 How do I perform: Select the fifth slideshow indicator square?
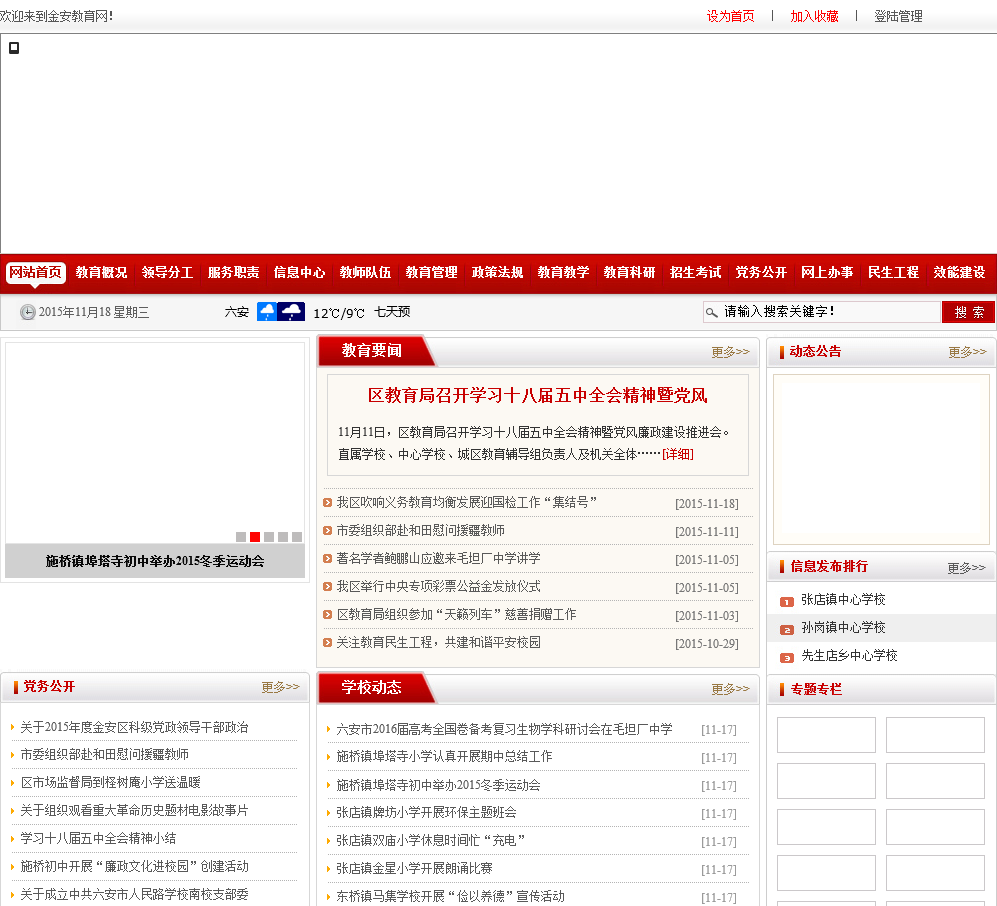(x=297, y=537)
